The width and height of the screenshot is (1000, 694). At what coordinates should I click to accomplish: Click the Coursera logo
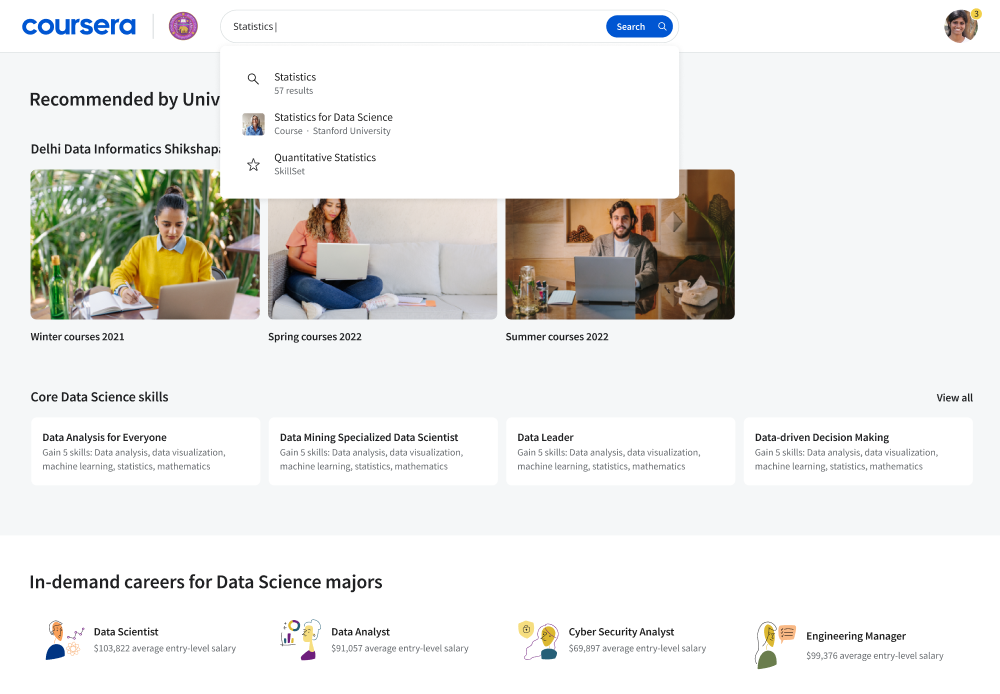coord(78,26)
